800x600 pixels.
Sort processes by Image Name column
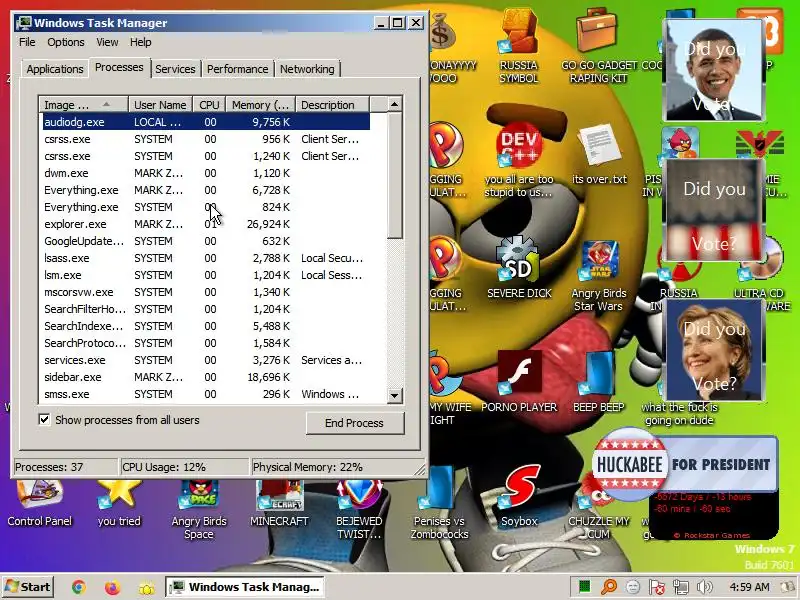pos(84,105)
